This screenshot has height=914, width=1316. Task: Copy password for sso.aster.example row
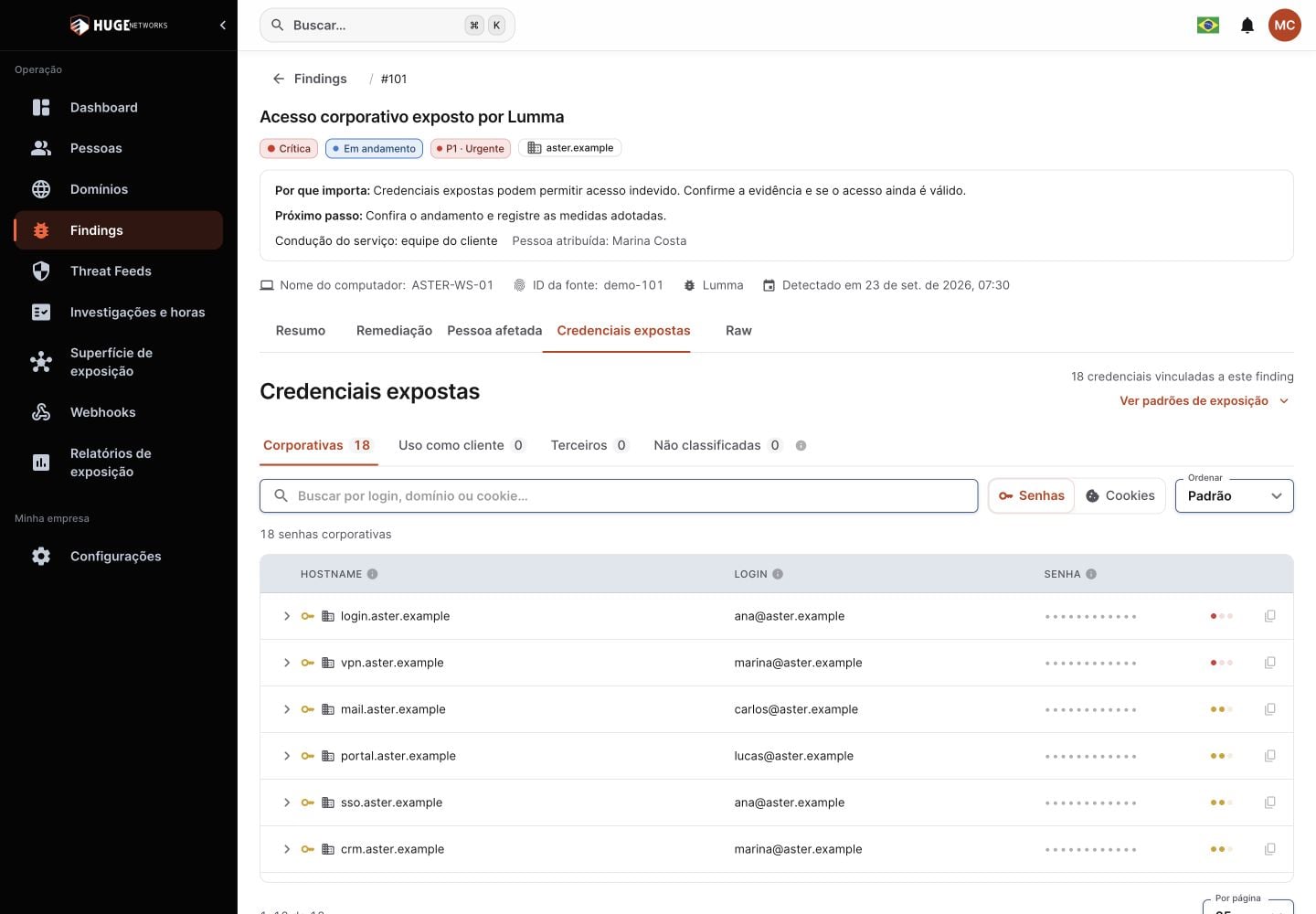[1269, 802]
